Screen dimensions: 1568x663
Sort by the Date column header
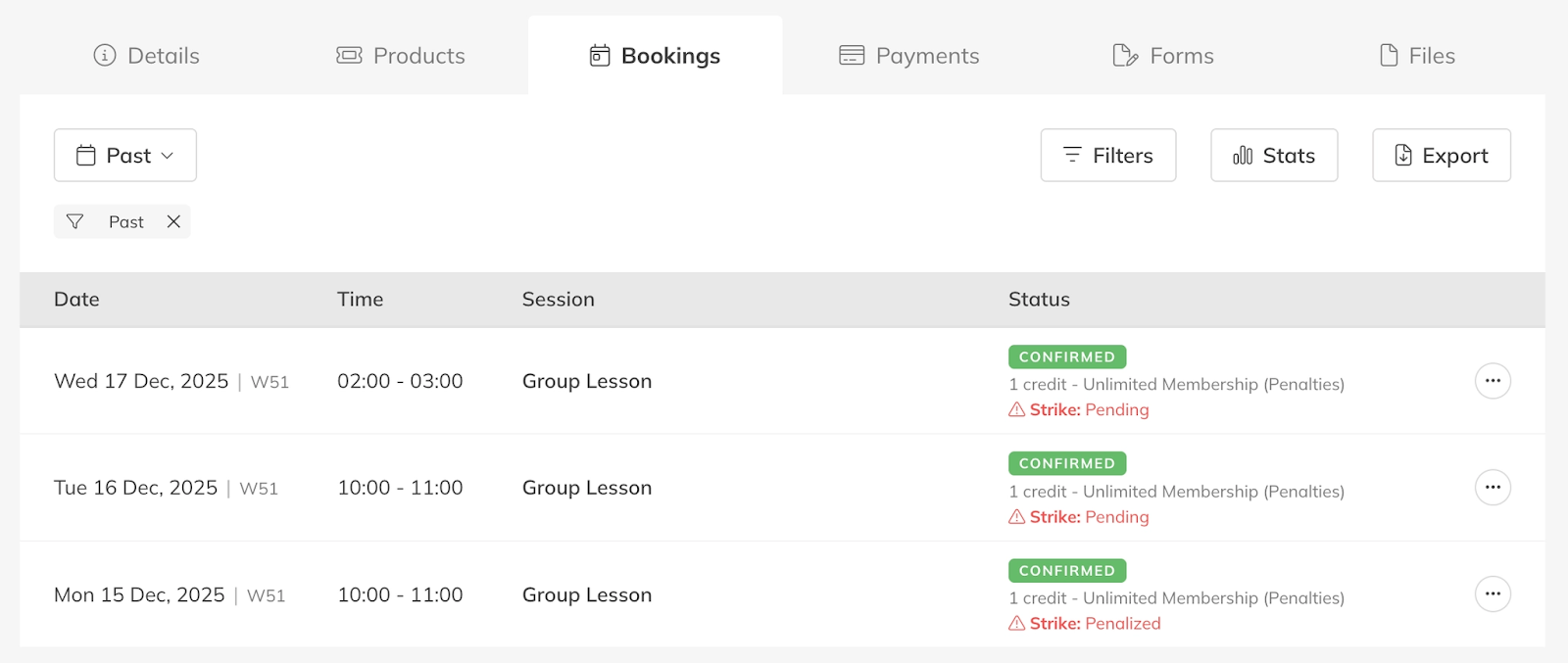click(x=76, y=300)
